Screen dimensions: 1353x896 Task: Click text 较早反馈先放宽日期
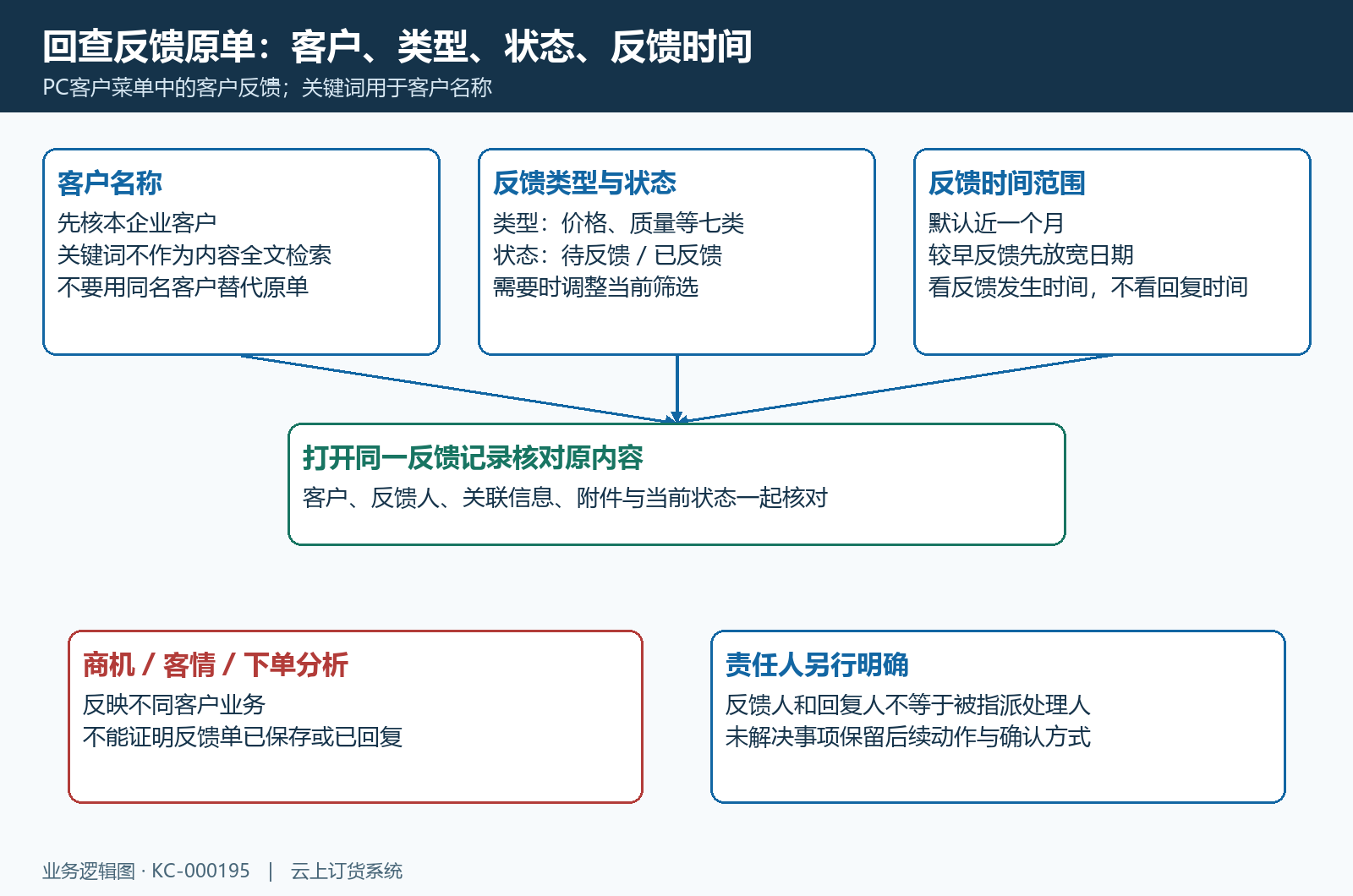(x=1031, y=255)
